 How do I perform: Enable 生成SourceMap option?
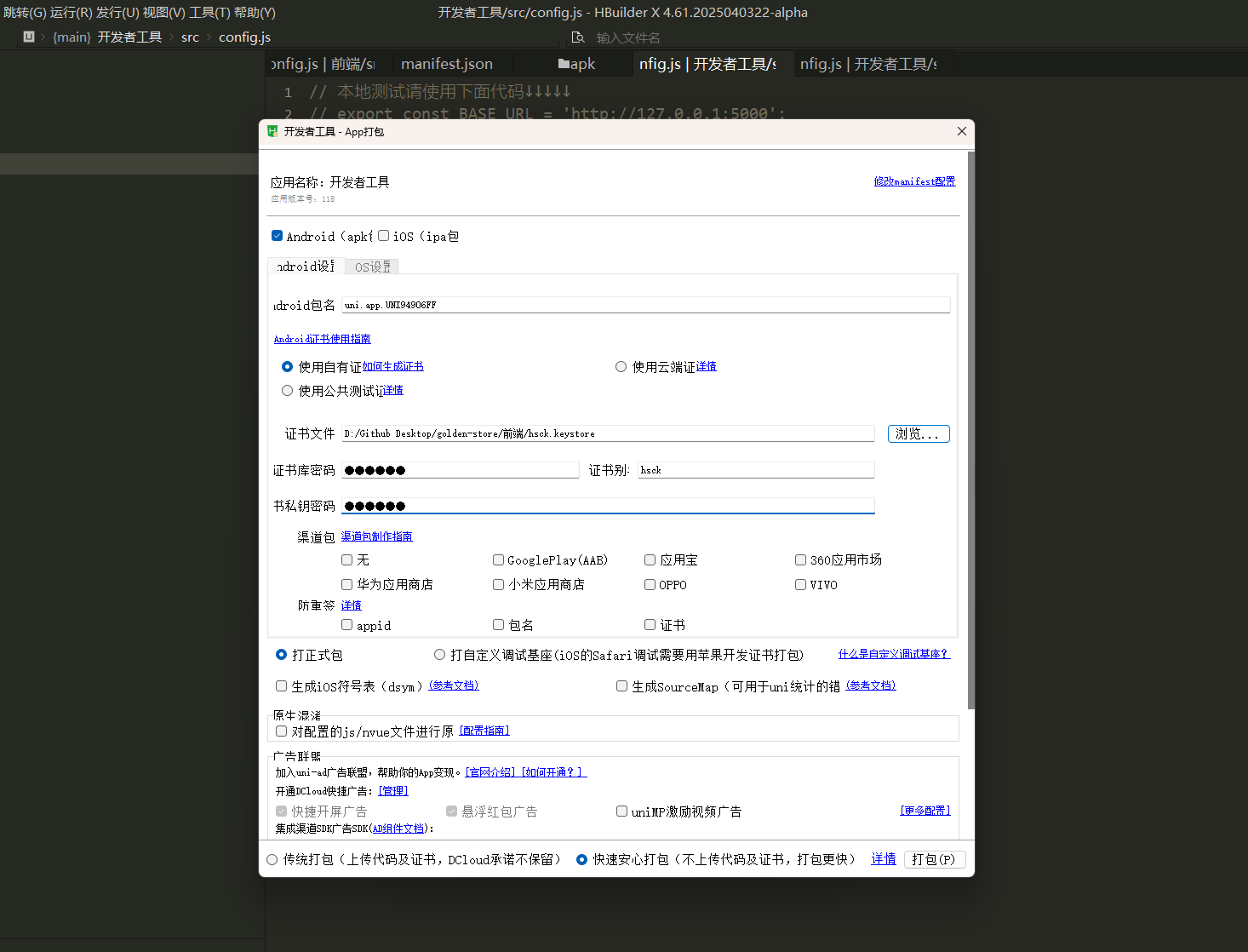(x=621, y=685)
